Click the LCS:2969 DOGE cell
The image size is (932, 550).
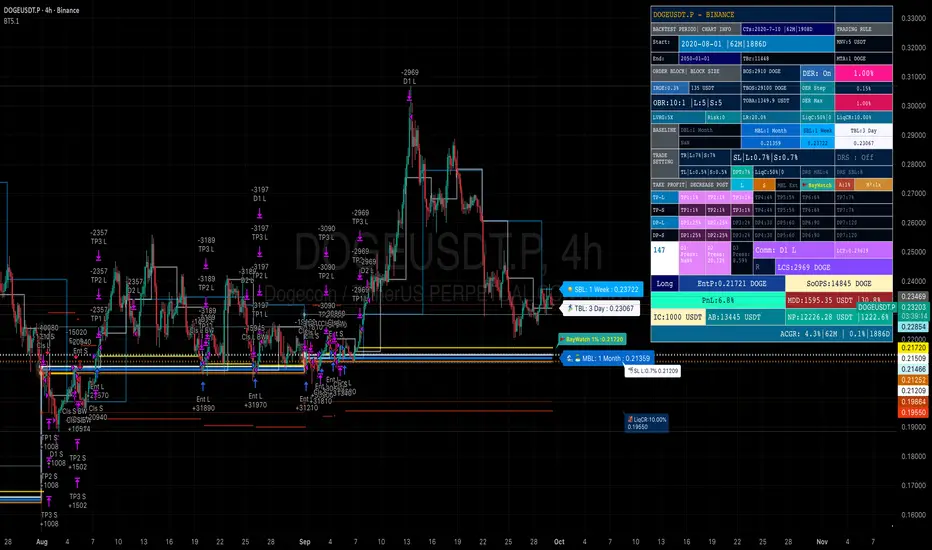tap(833, 267)
